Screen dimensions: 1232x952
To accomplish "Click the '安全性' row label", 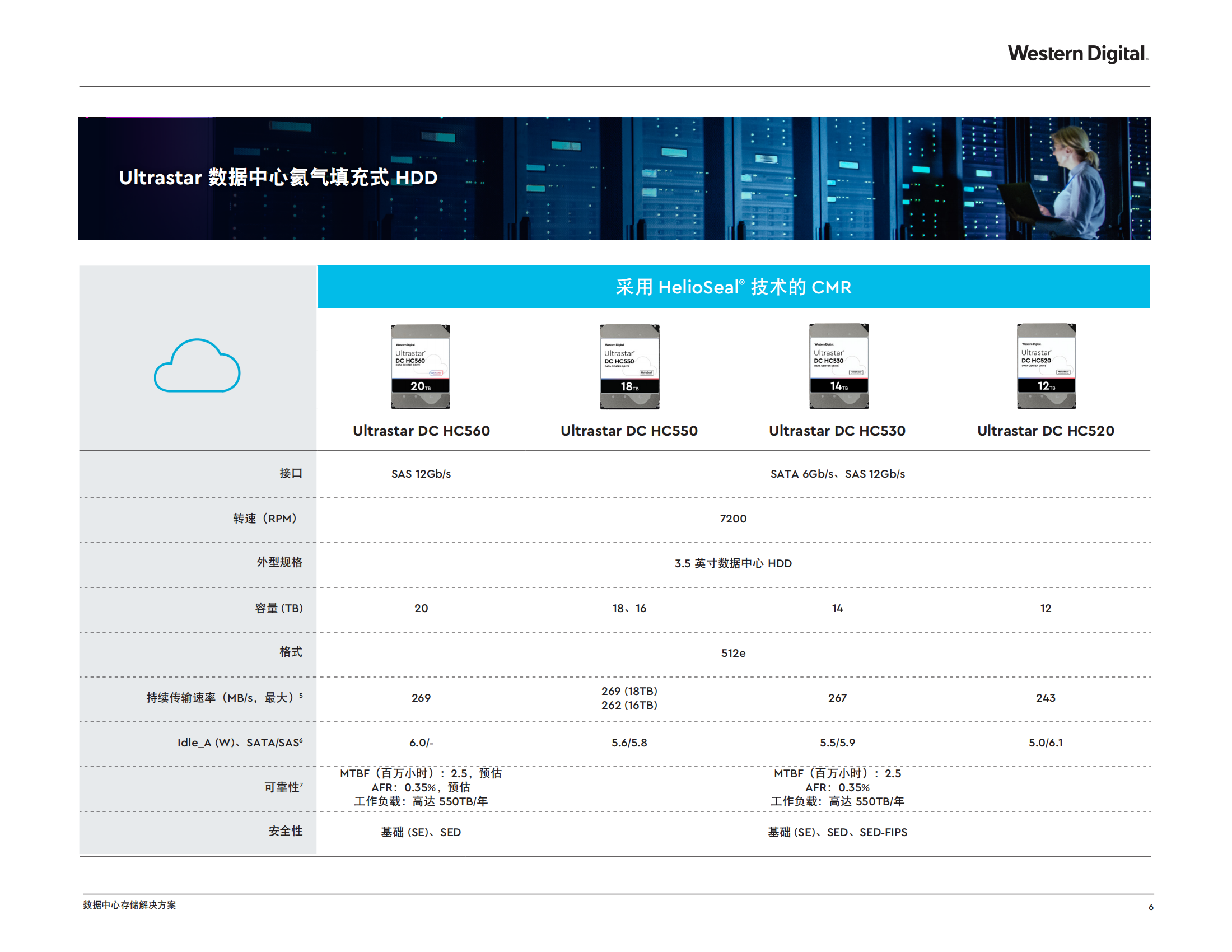I will tap(286, 830).
